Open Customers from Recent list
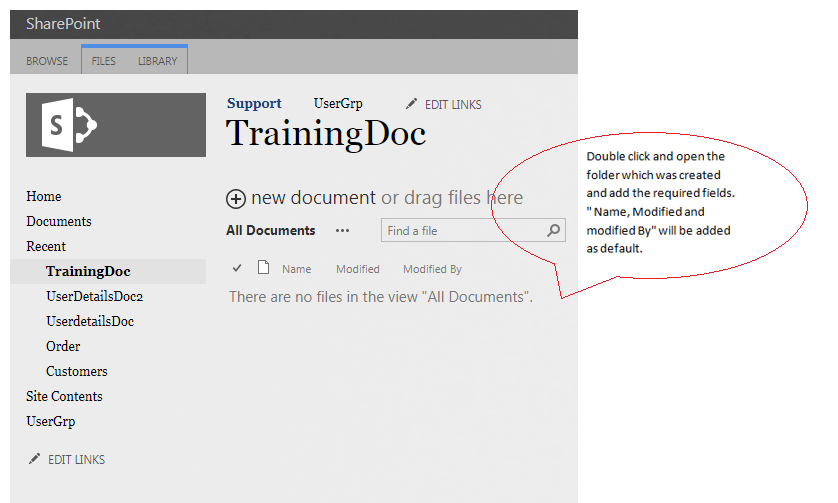 [x=76, y=371]
